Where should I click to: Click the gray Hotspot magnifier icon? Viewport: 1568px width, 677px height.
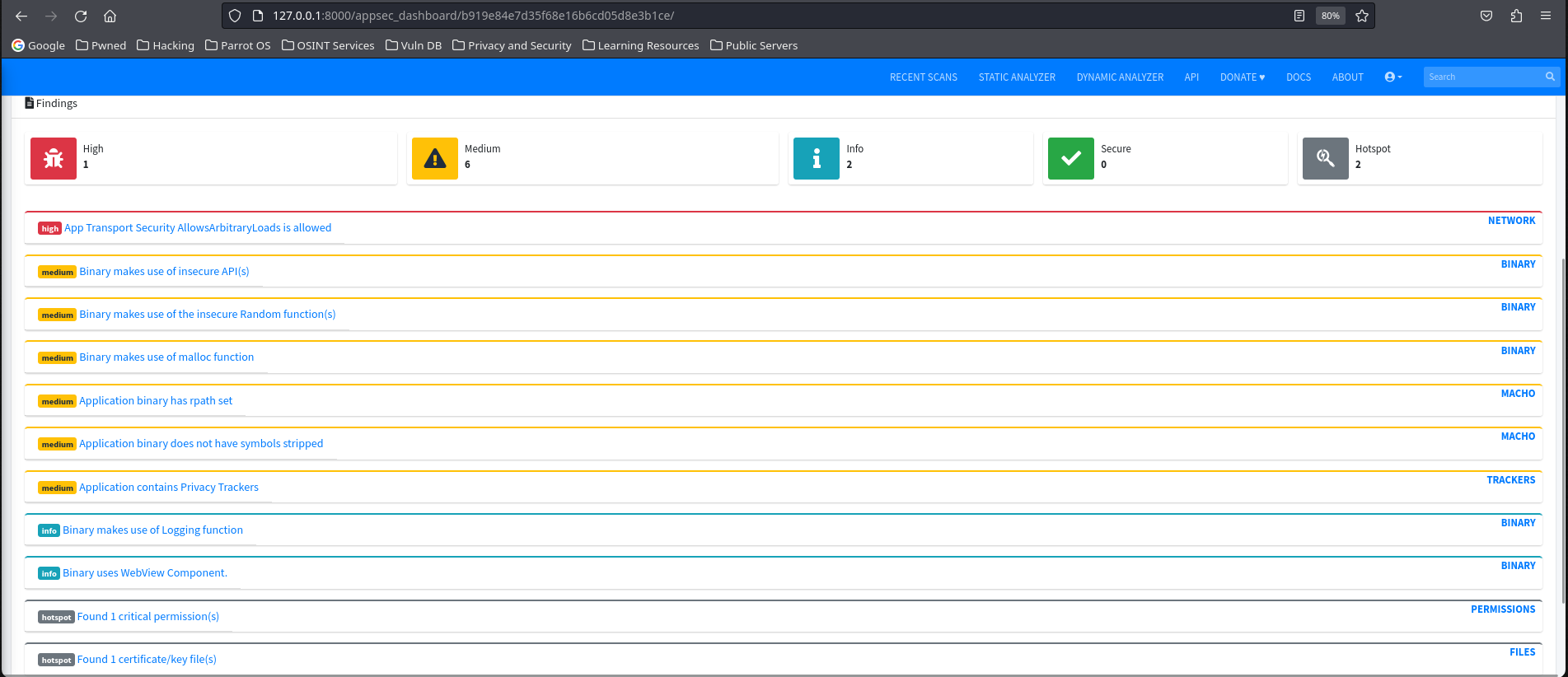(1326, 158)
